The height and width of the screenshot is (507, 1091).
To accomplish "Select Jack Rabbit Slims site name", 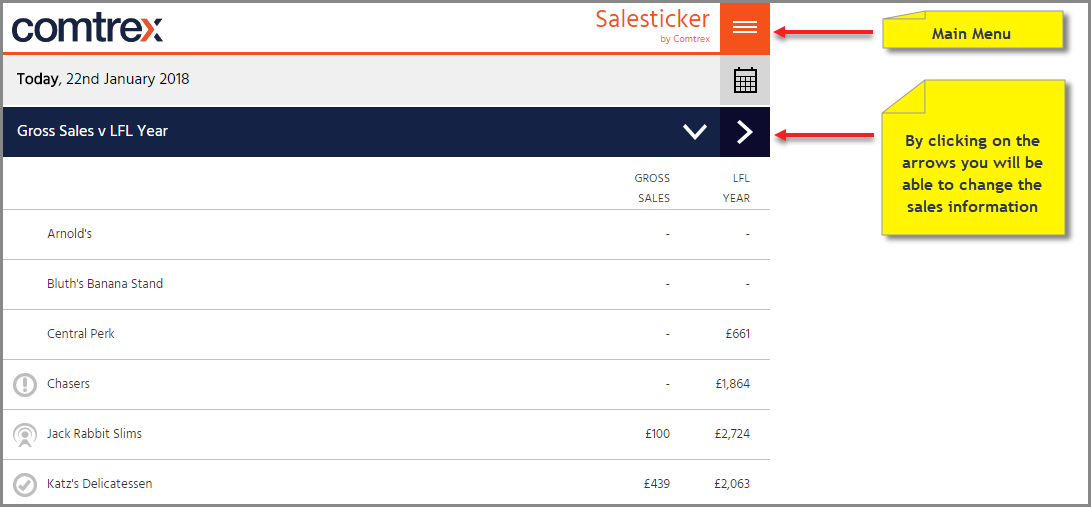I will coord(95,434).
